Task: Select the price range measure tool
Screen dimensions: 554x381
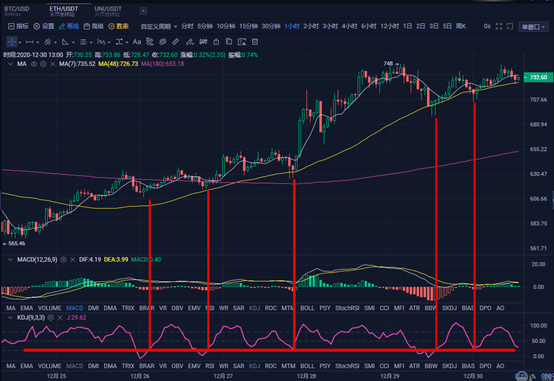Action: click(119, 42)
